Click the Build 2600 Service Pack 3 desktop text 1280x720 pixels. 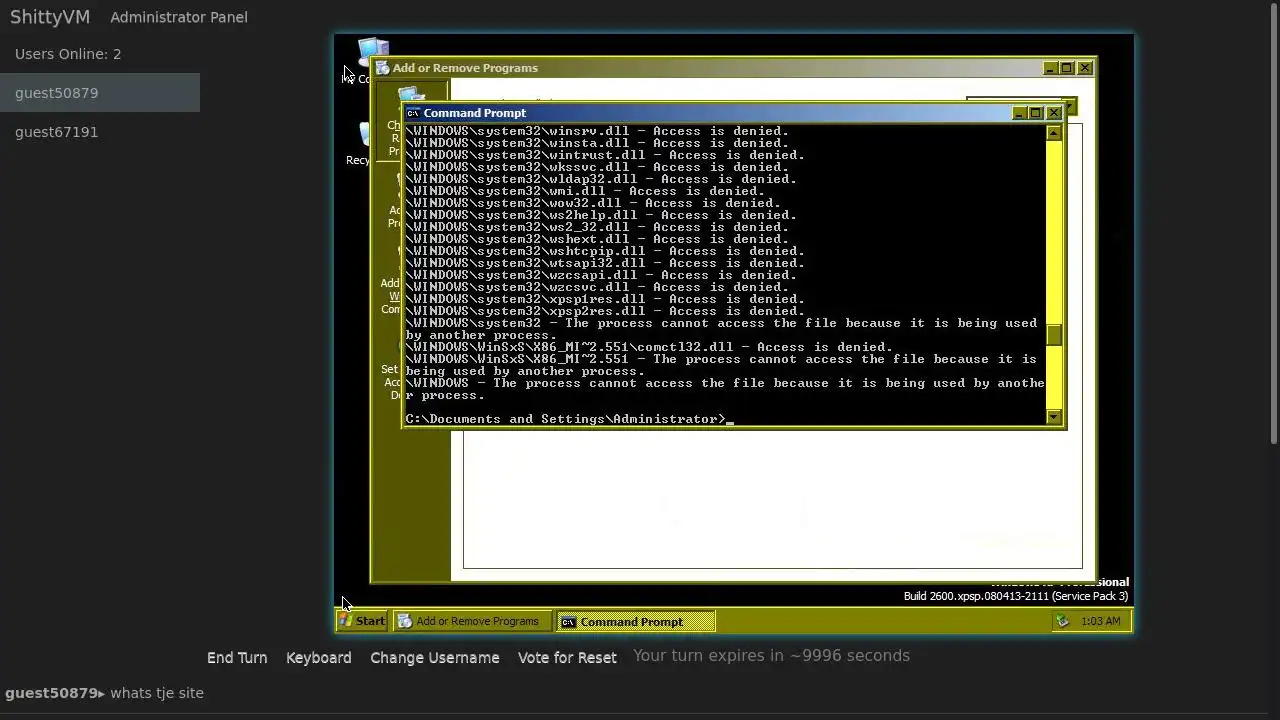pyautogui.click(x=1016, y=596)
